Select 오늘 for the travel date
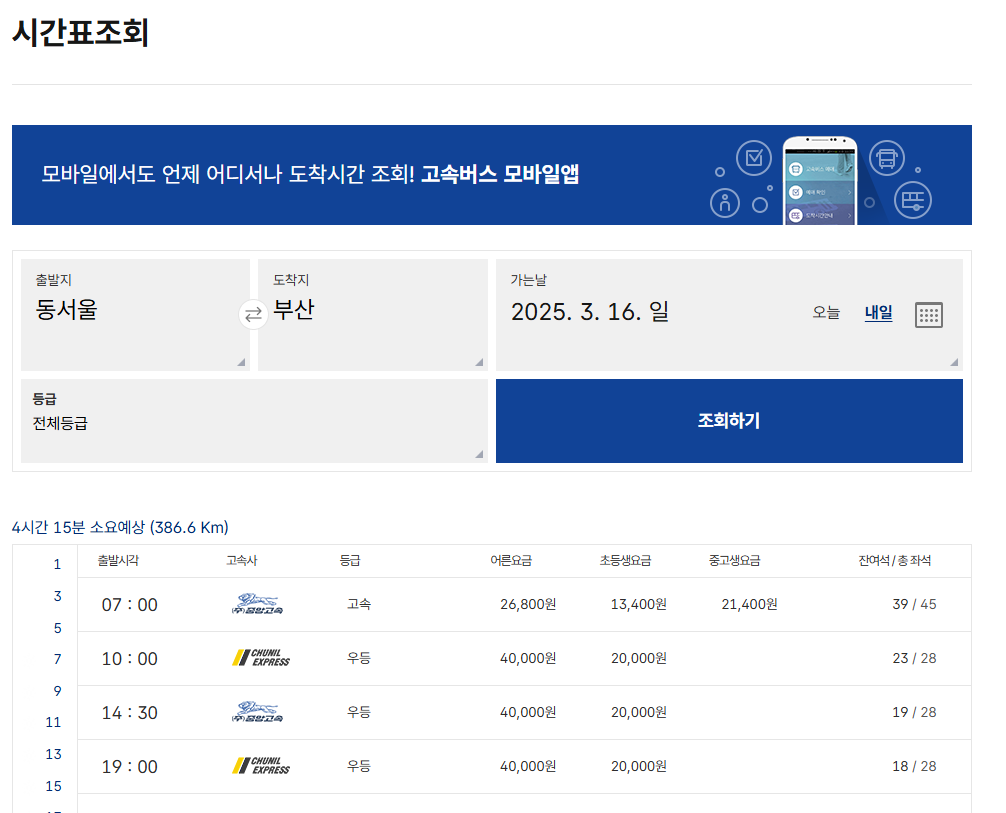Viewport: 1006px width, 813px height. tap(826, 312)
